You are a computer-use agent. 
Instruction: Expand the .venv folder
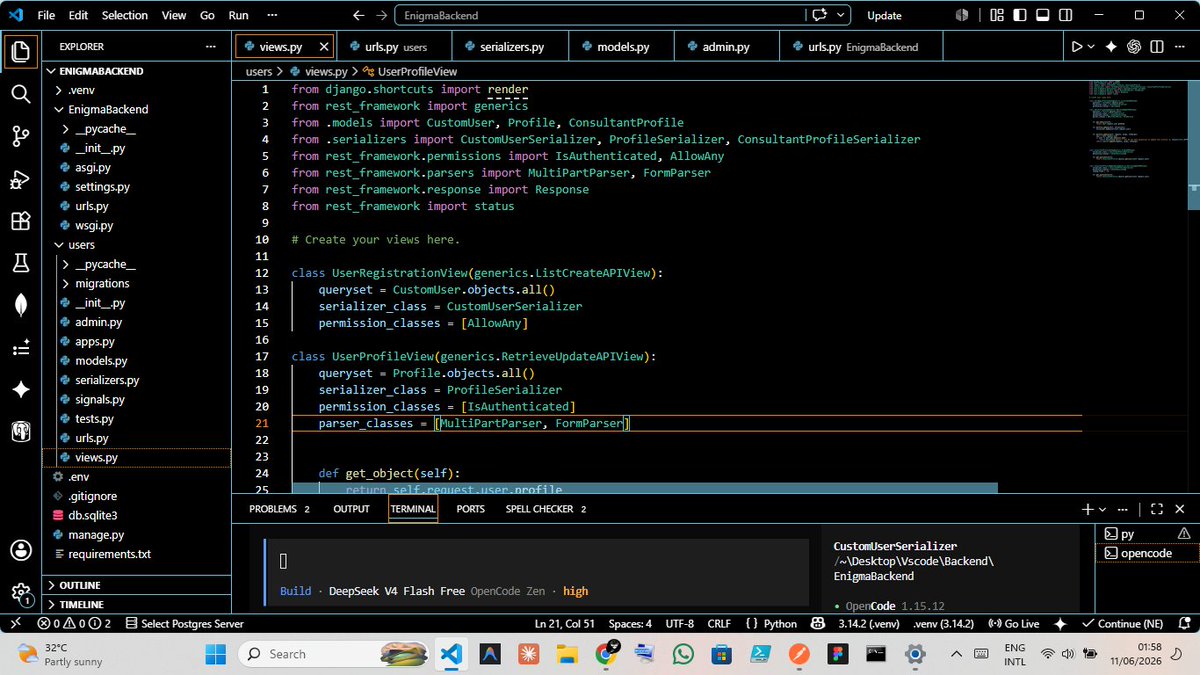(58, 90)
